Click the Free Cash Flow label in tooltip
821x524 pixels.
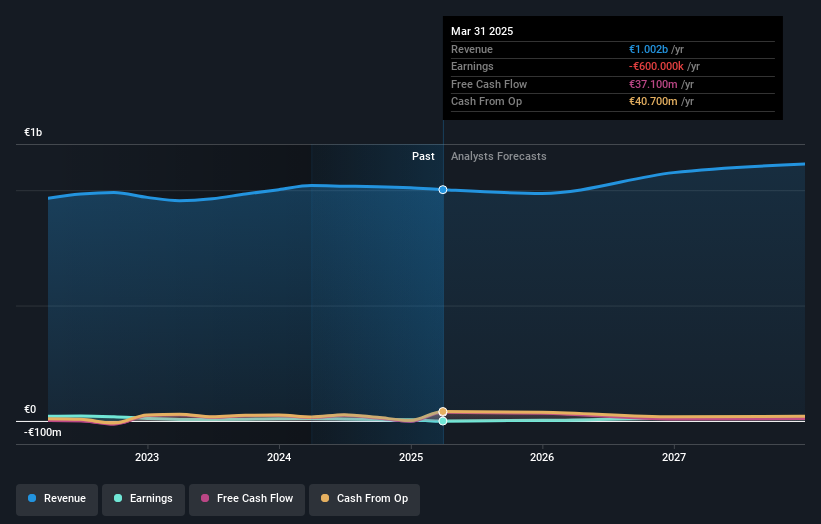[x=489, y=84]
